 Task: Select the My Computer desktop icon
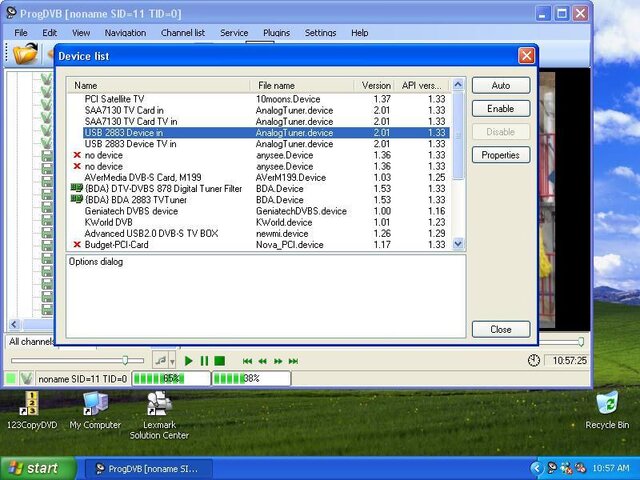click(95, 411)
